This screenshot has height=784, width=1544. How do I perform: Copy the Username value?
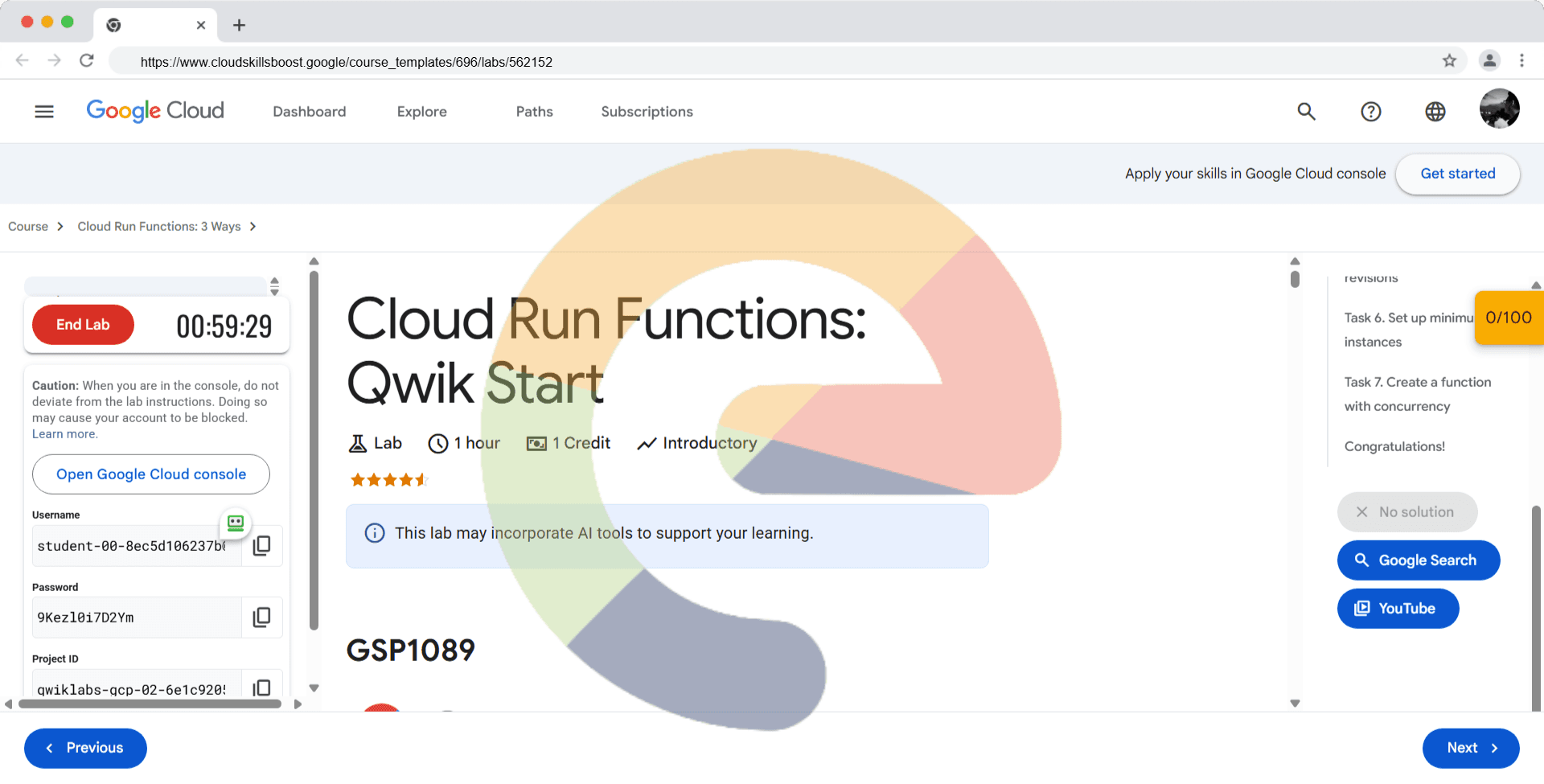[x=261, y=546]
